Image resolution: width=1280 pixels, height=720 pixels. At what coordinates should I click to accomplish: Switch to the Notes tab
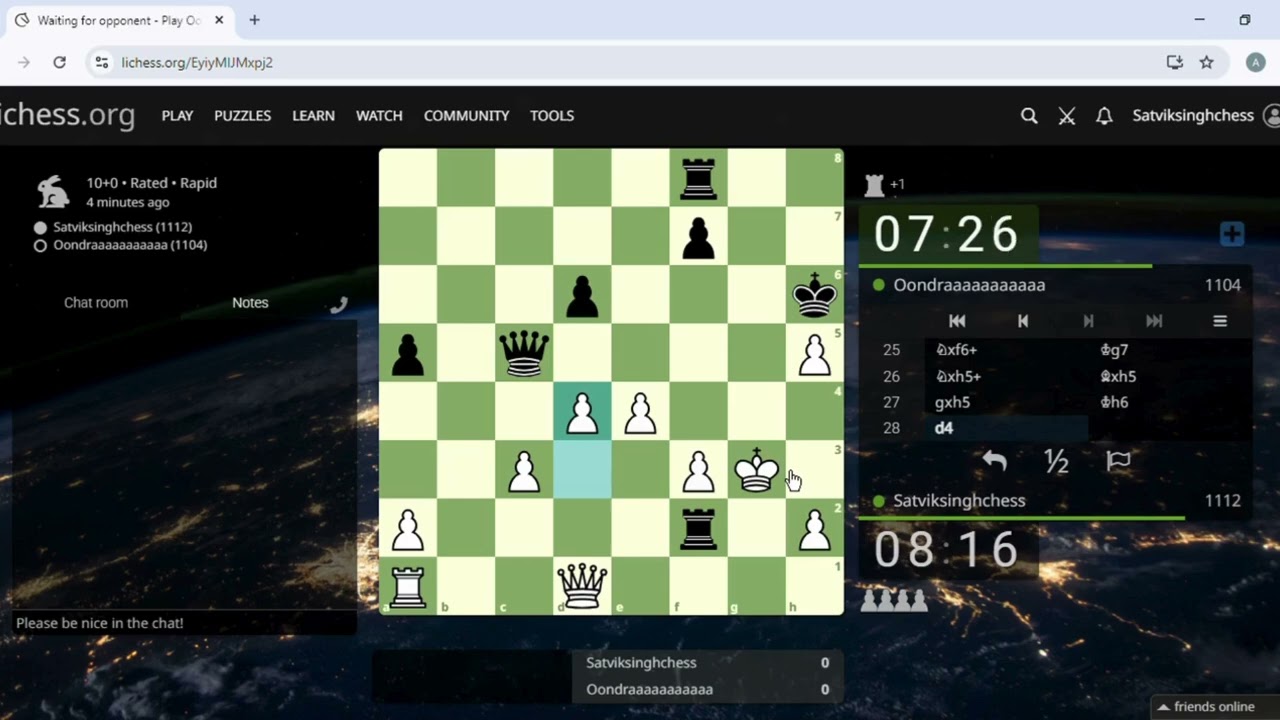coord(250,302)
